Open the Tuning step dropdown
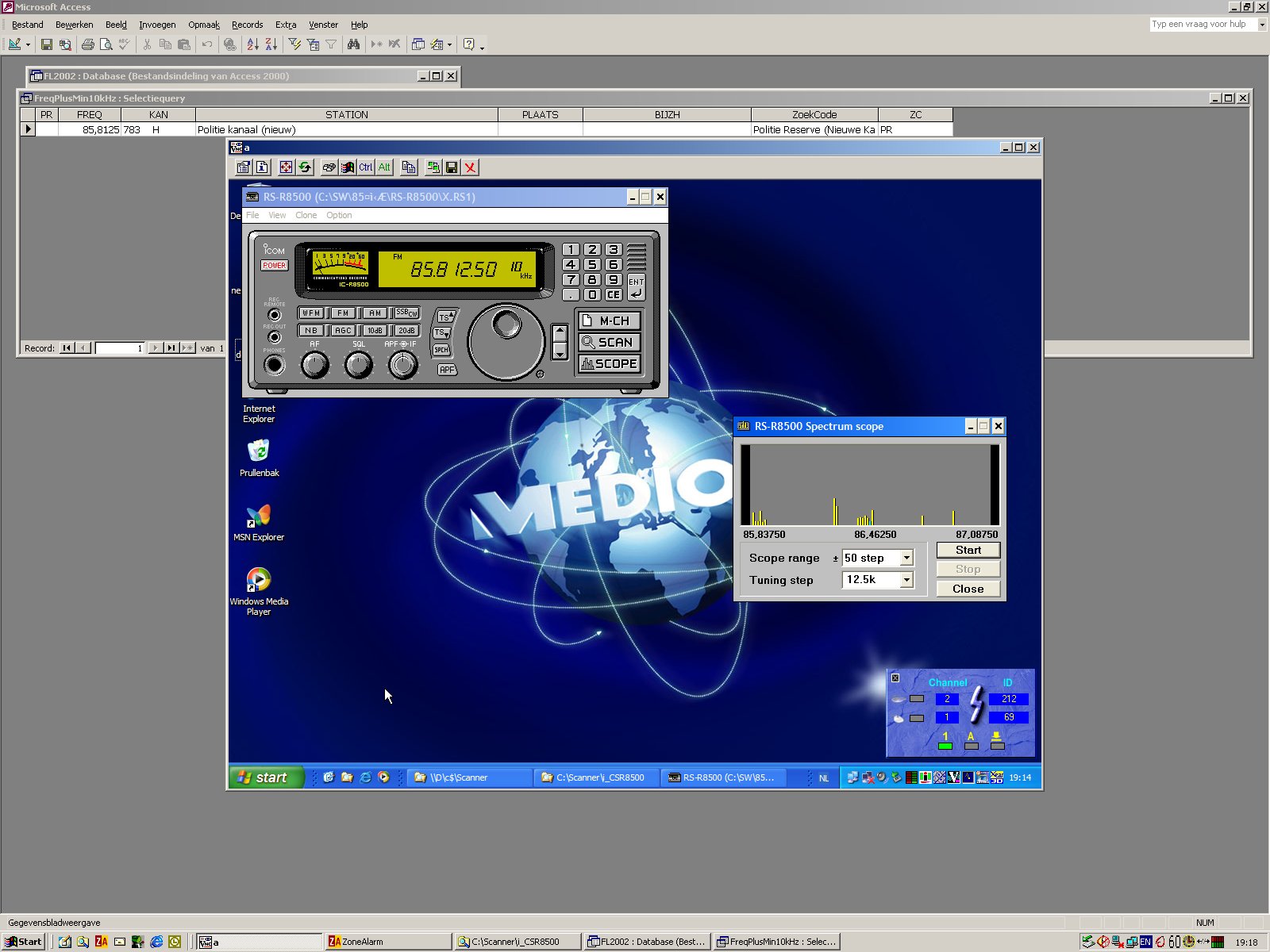The width and height of the screenshot is (1270, 952). click(906, 580)
